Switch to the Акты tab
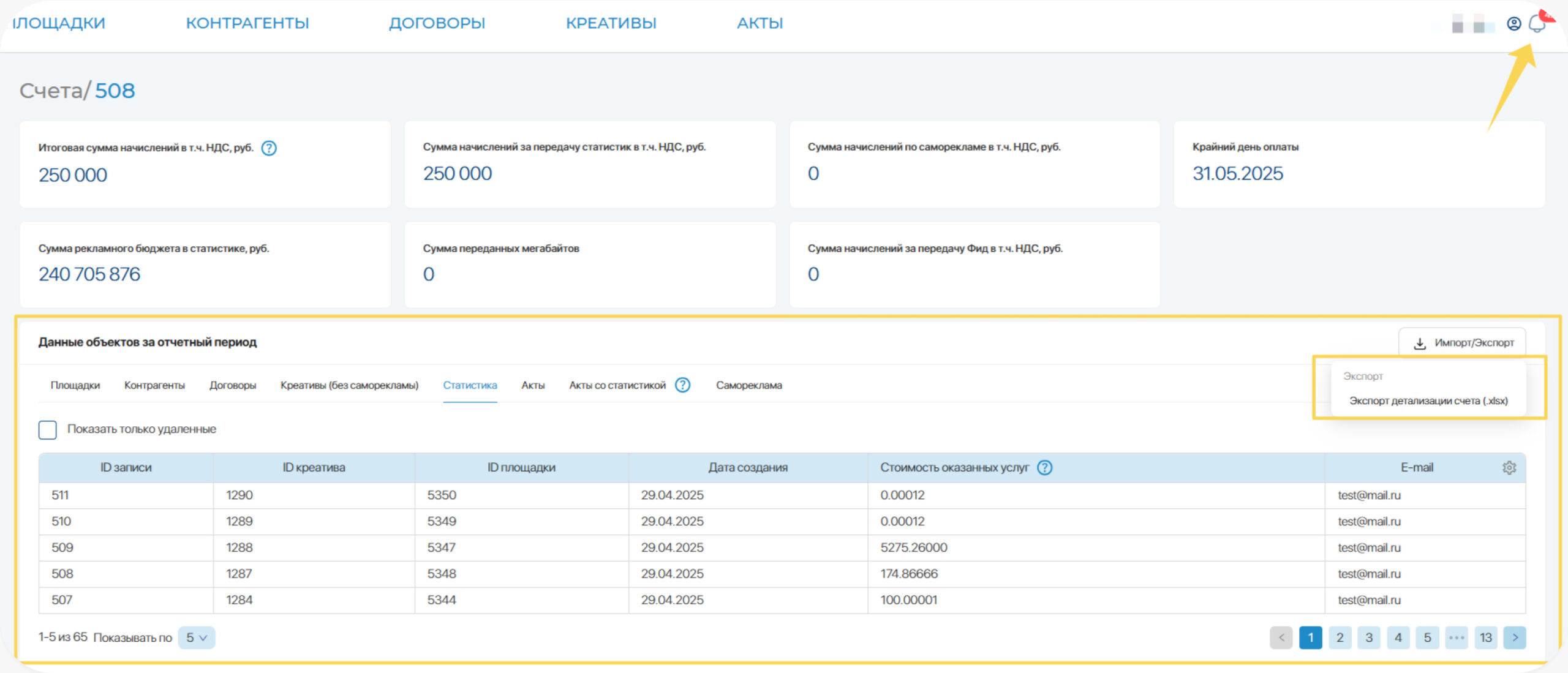Image resolution: width=1568 pixels, height=673 pixels. (533, 385)
